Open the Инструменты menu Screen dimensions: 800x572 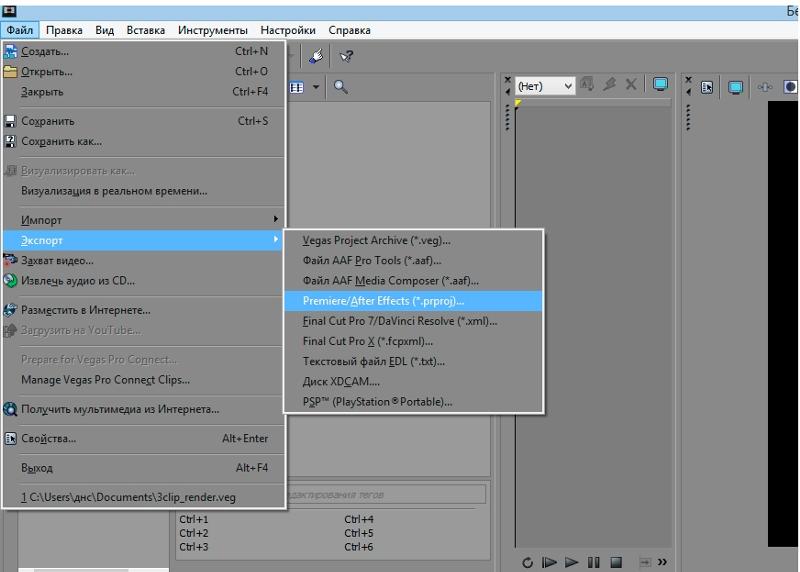[x=213, y=30]
